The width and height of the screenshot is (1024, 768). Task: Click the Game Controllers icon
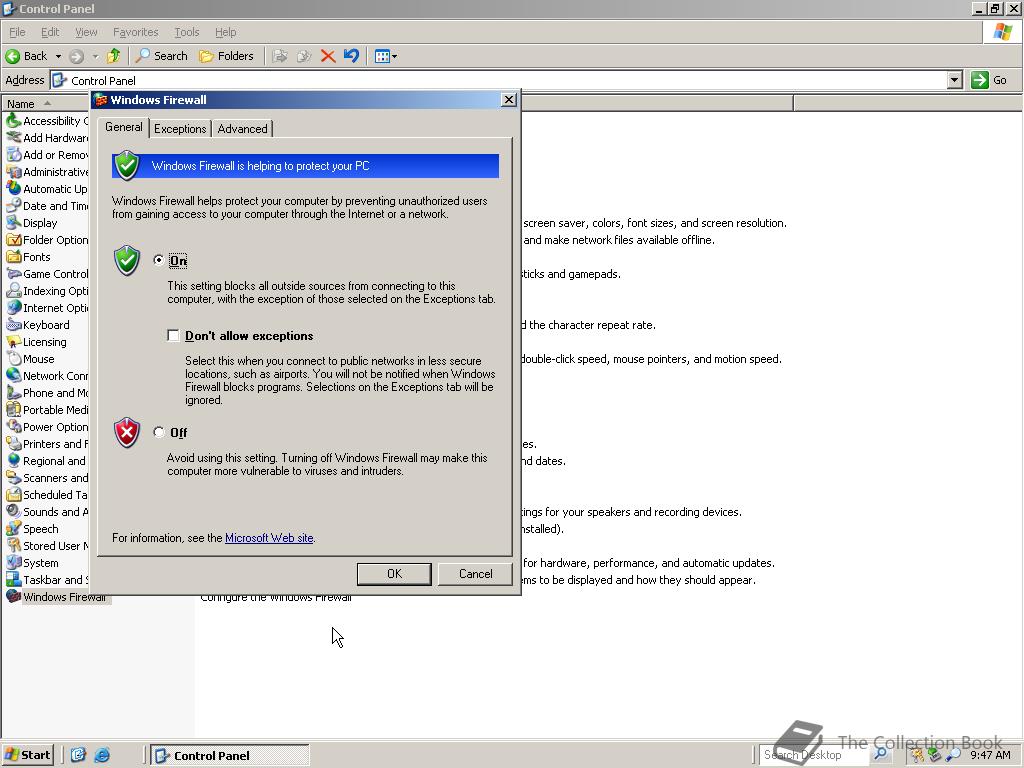13,273
